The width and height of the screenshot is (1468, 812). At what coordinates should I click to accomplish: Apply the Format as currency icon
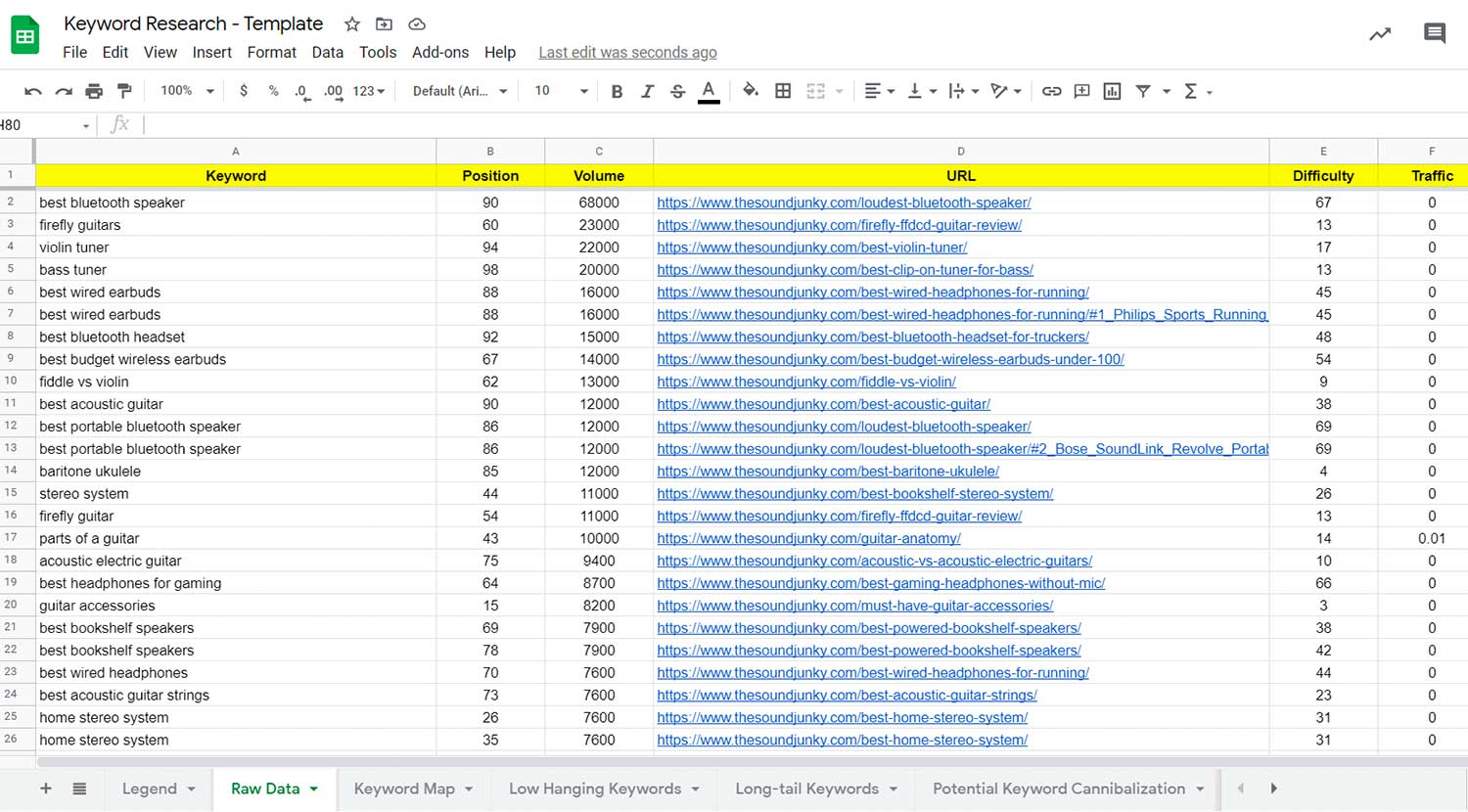244,90
